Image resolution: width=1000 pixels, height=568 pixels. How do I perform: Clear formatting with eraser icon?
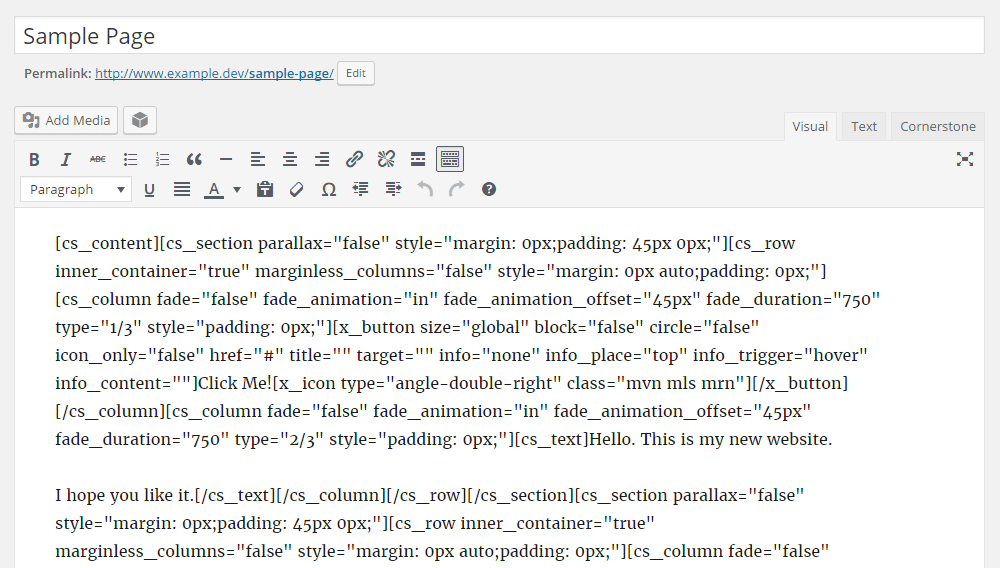[297, 189]
